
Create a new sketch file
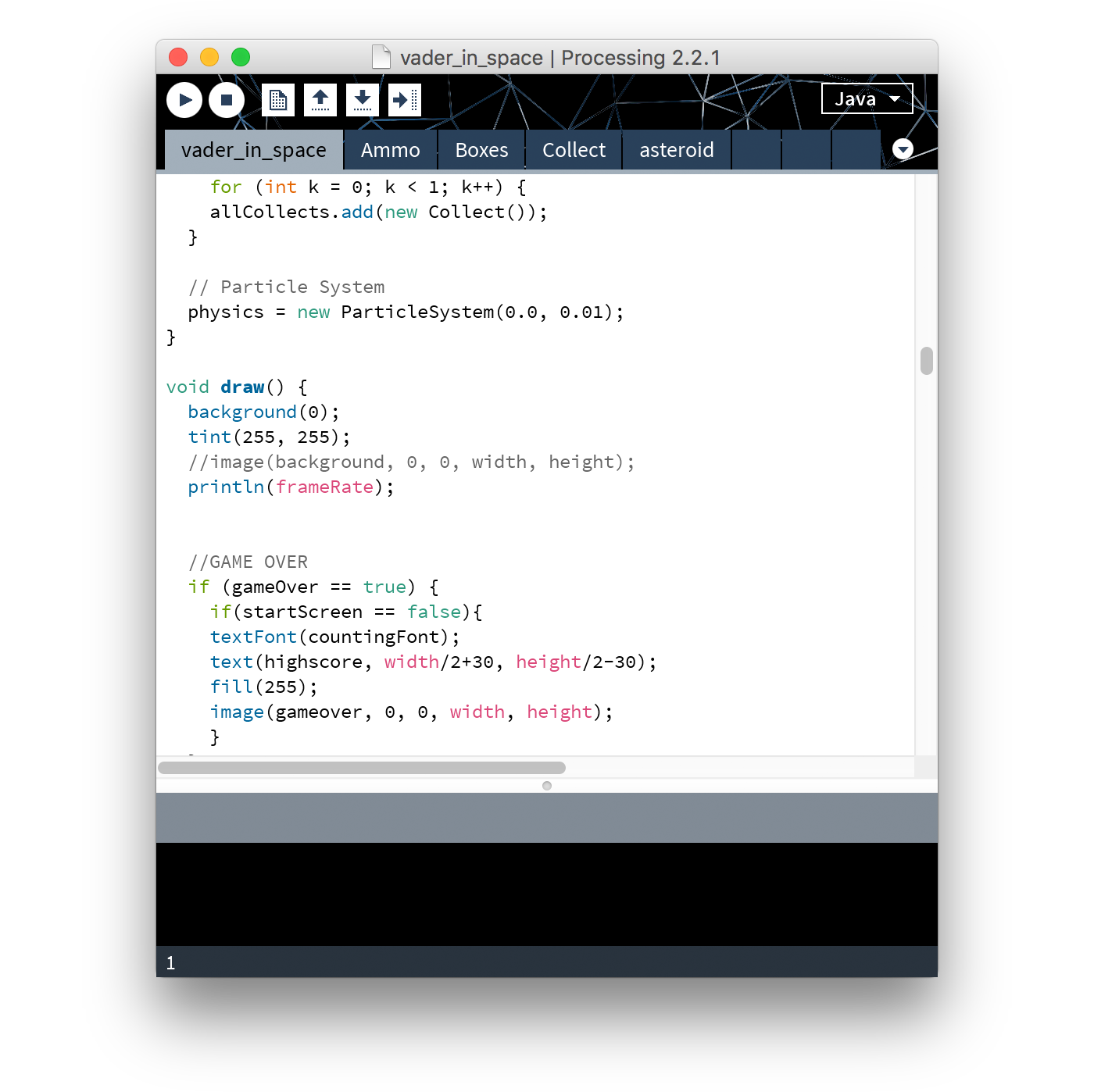[278, 100]
